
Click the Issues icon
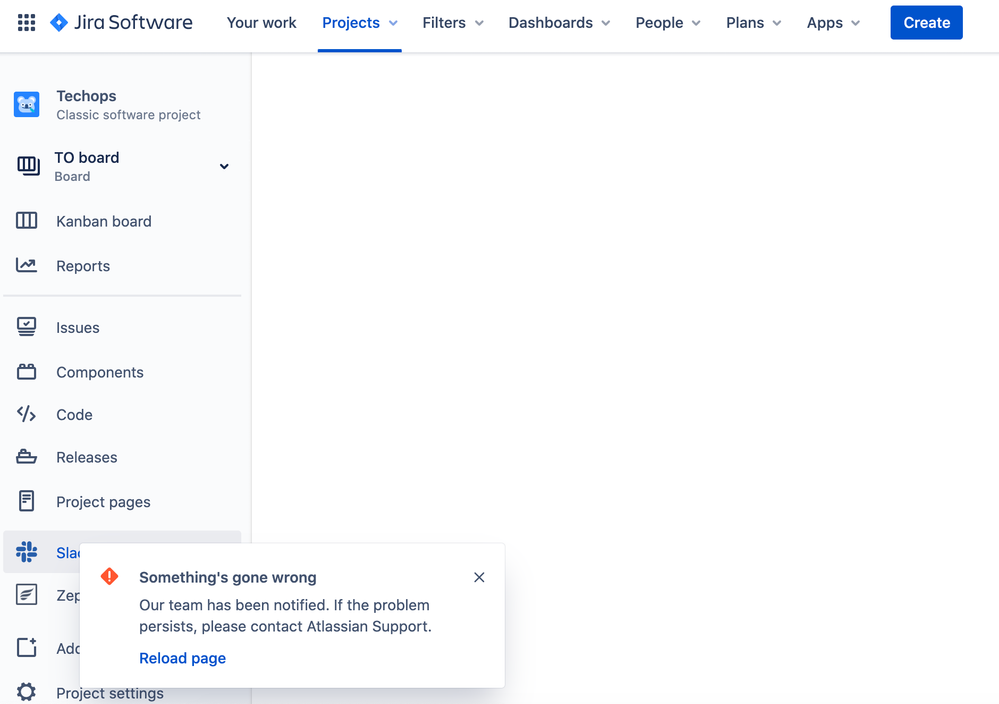click(x=27, y=327)
